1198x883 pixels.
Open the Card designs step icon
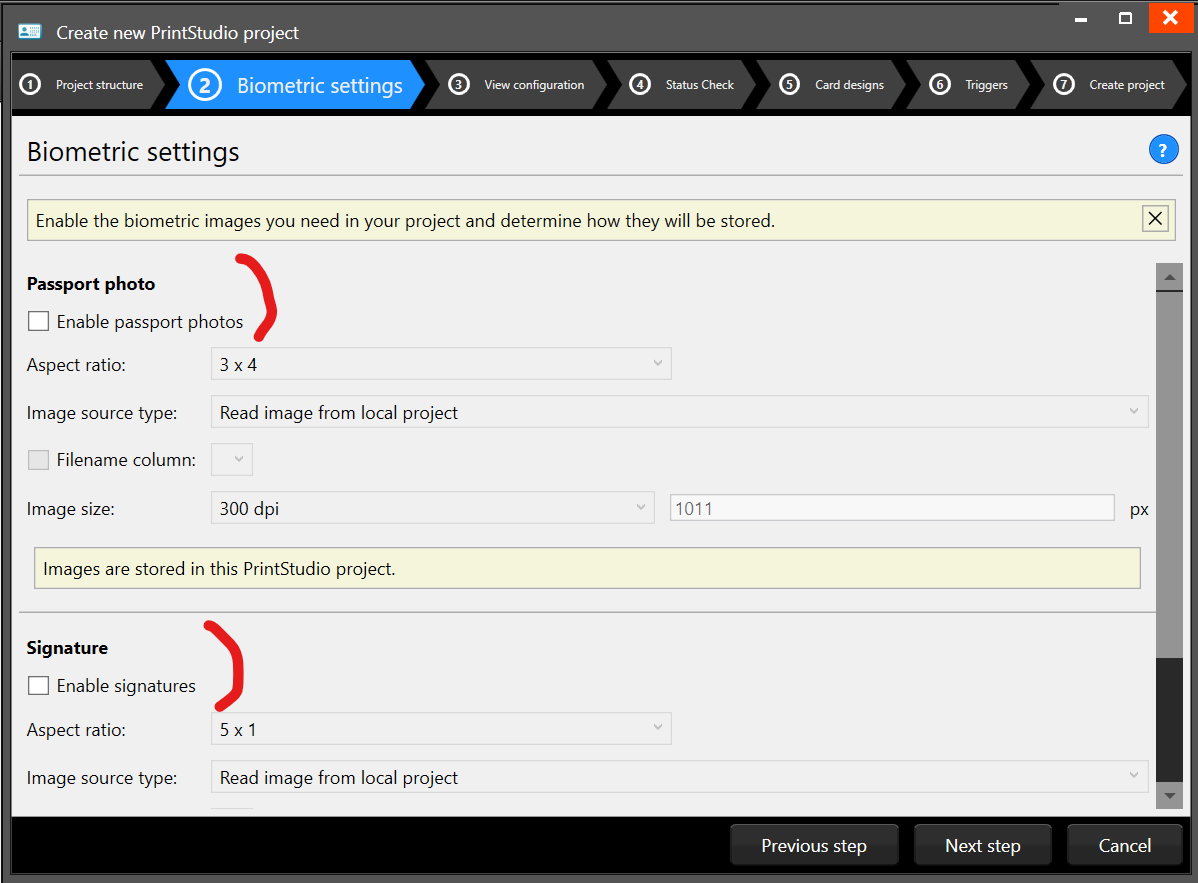tap(788, 85)
